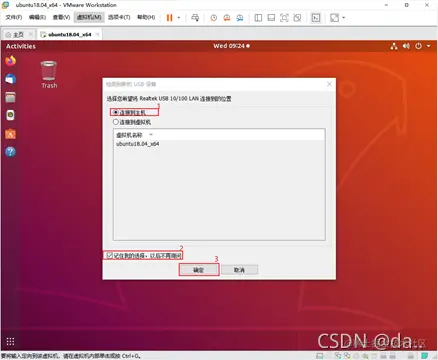438x360 pixels.
Task: Launch Thunderbird Mail from the dock
Action: [11, 79]
